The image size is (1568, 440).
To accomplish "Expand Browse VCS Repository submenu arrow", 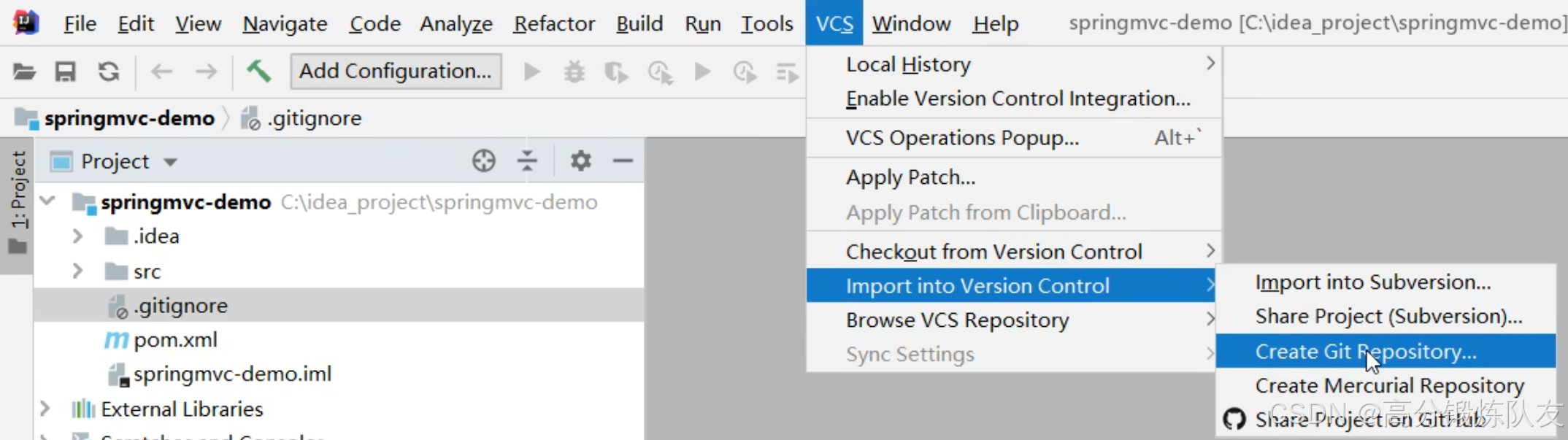I will [1210, 319].
